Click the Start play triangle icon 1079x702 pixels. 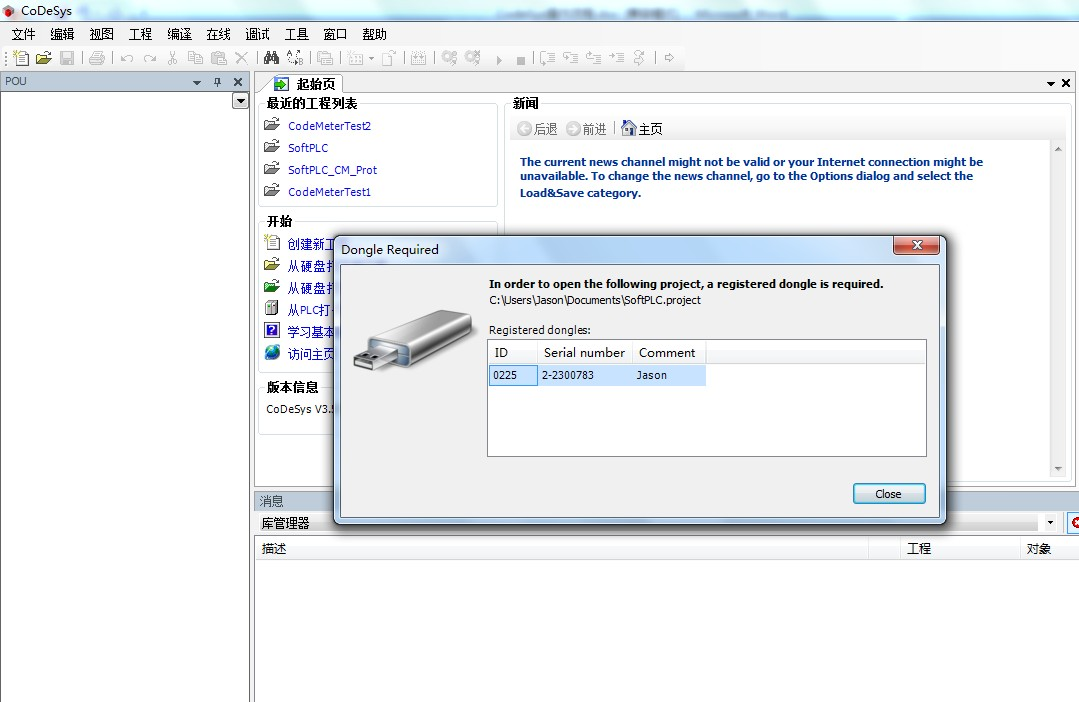tap(499, 61)
